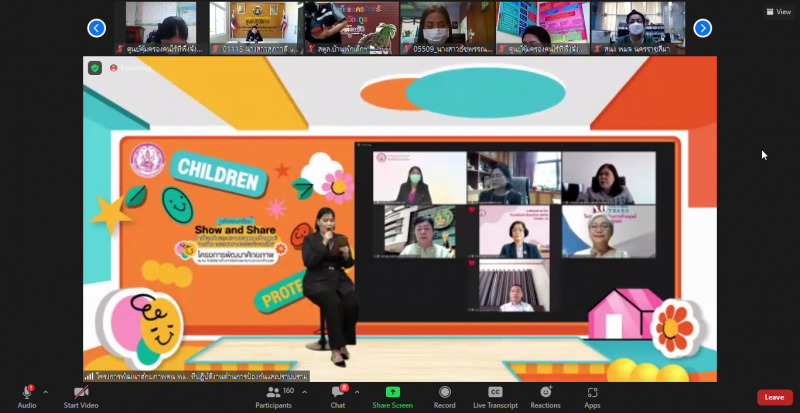Turn on the camera with Start Video
800x413 pixels.
click(81, 397)
